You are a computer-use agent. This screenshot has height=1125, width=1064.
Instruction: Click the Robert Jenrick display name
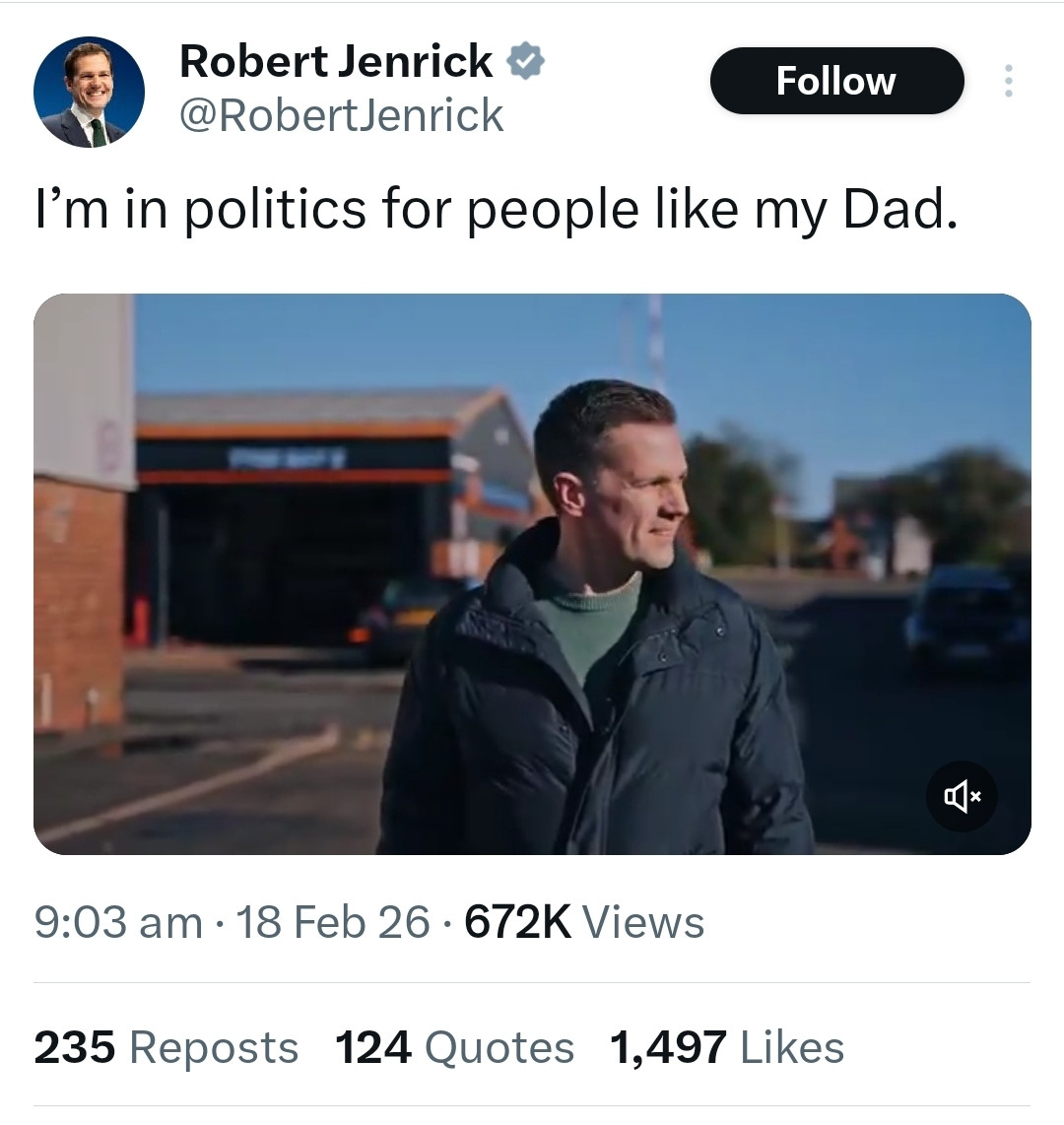[x=336, y=62]
